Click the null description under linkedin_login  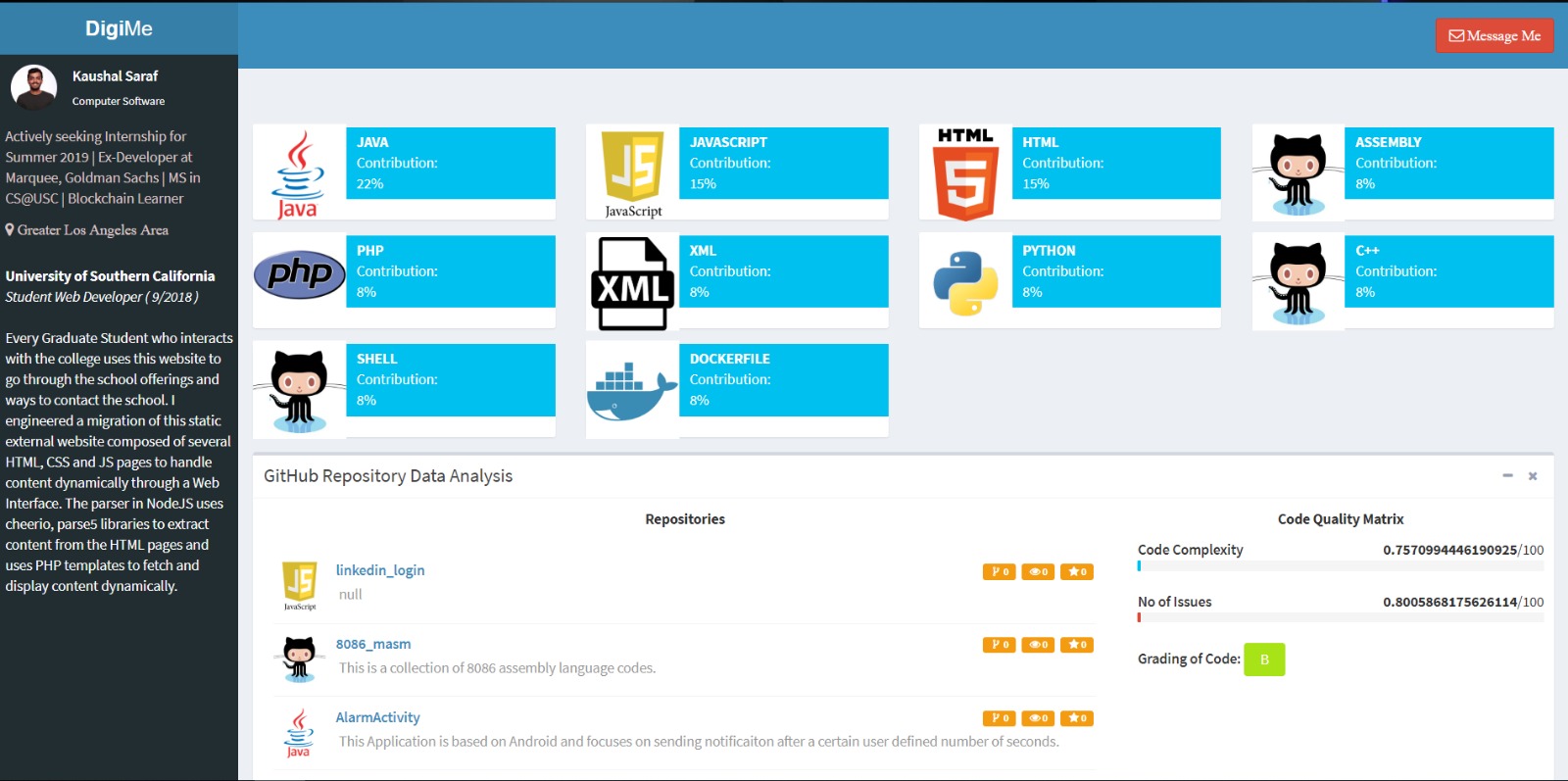pos(351,595)
